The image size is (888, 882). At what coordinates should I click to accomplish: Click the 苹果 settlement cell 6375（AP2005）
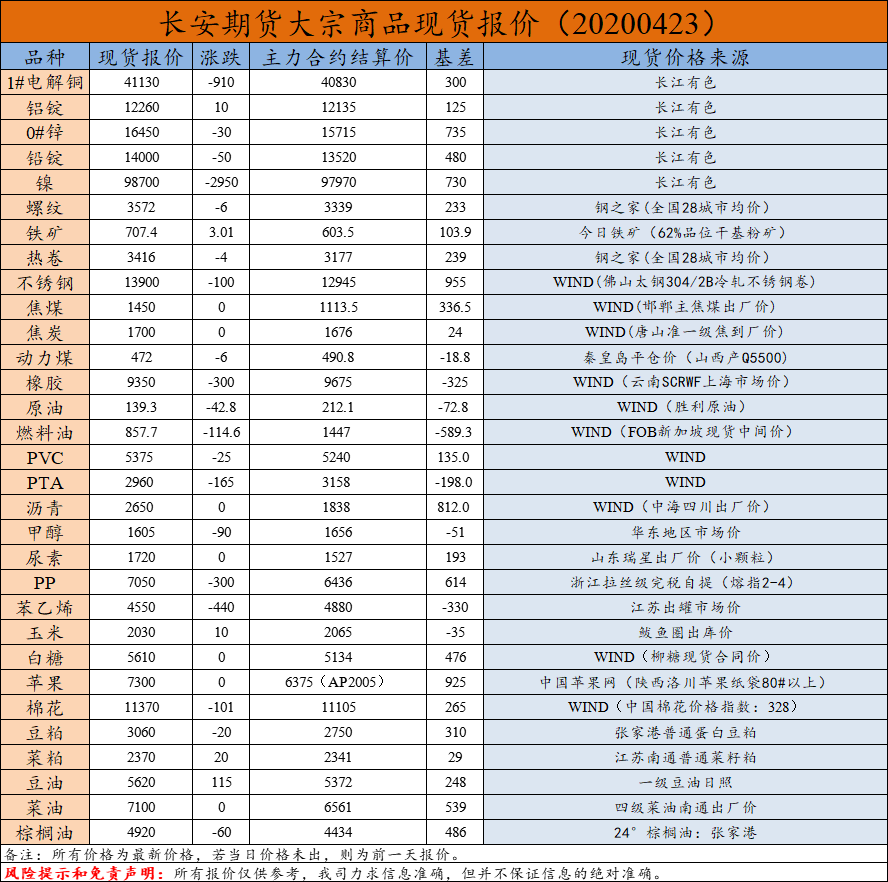pyautogui.click(x=337, y=682)
